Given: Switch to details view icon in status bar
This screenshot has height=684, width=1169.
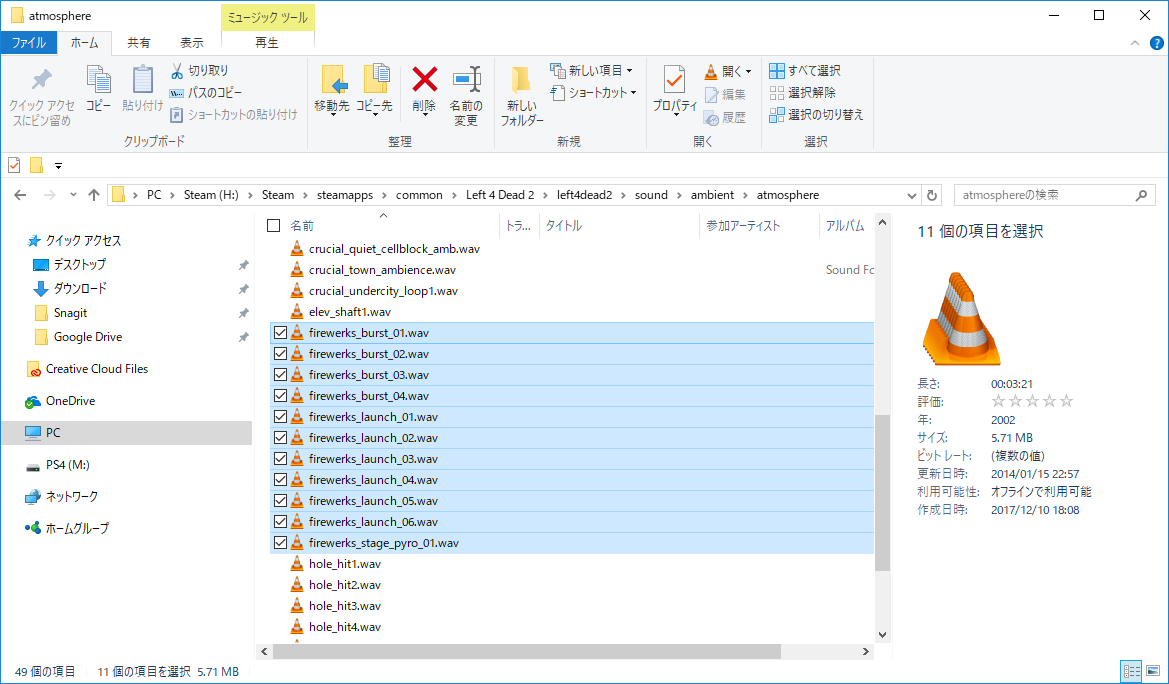Looking at the screenshot, I should coord(1131,671).
